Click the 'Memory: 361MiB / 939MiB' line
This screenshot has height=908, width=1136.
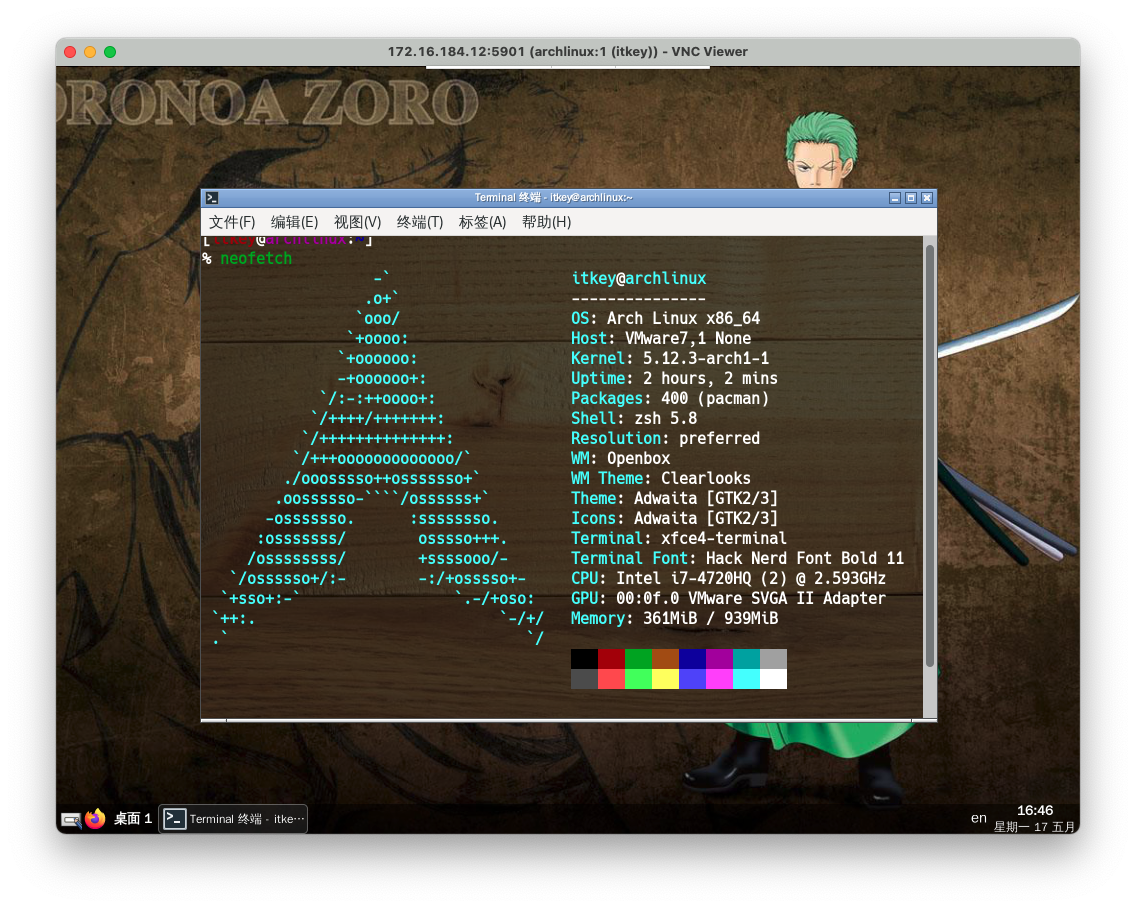pyautogui.click(x=674, y=618)
